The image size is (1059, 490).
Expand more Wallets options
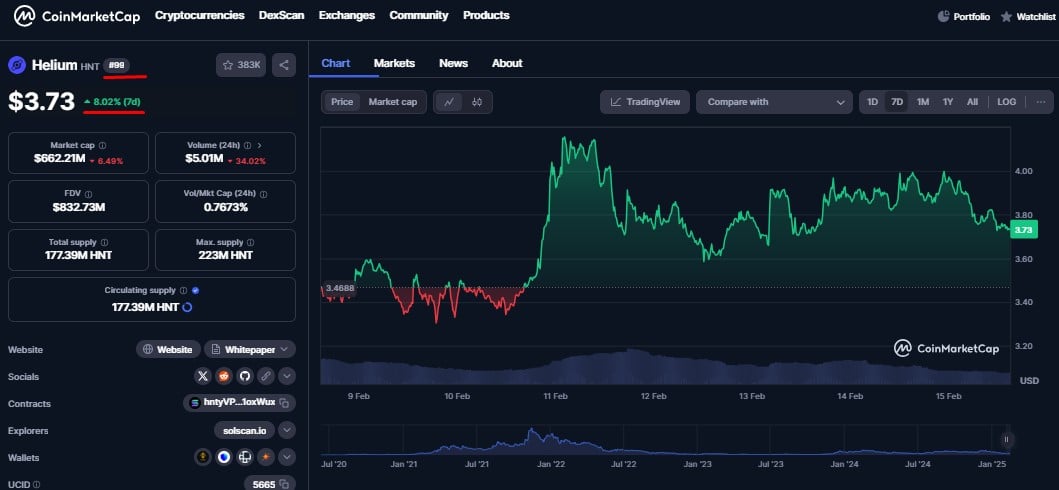click(x=286, y=457)
